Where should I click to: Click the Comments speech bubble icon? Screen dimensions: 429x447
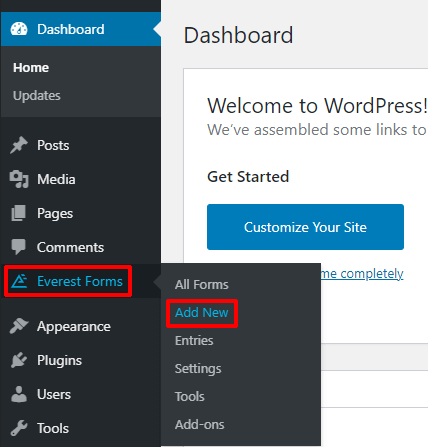[x=19, y=247]
